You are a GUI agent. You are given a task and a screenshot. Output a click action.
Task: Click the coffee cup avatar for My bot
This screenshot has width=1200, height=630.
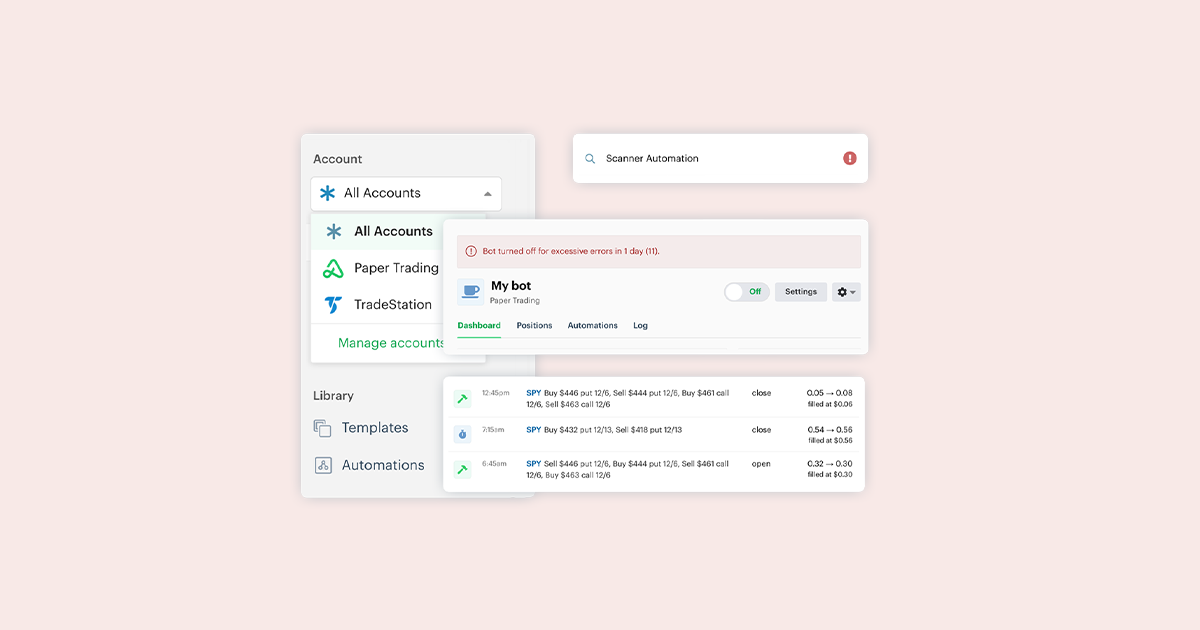point(470,291)
